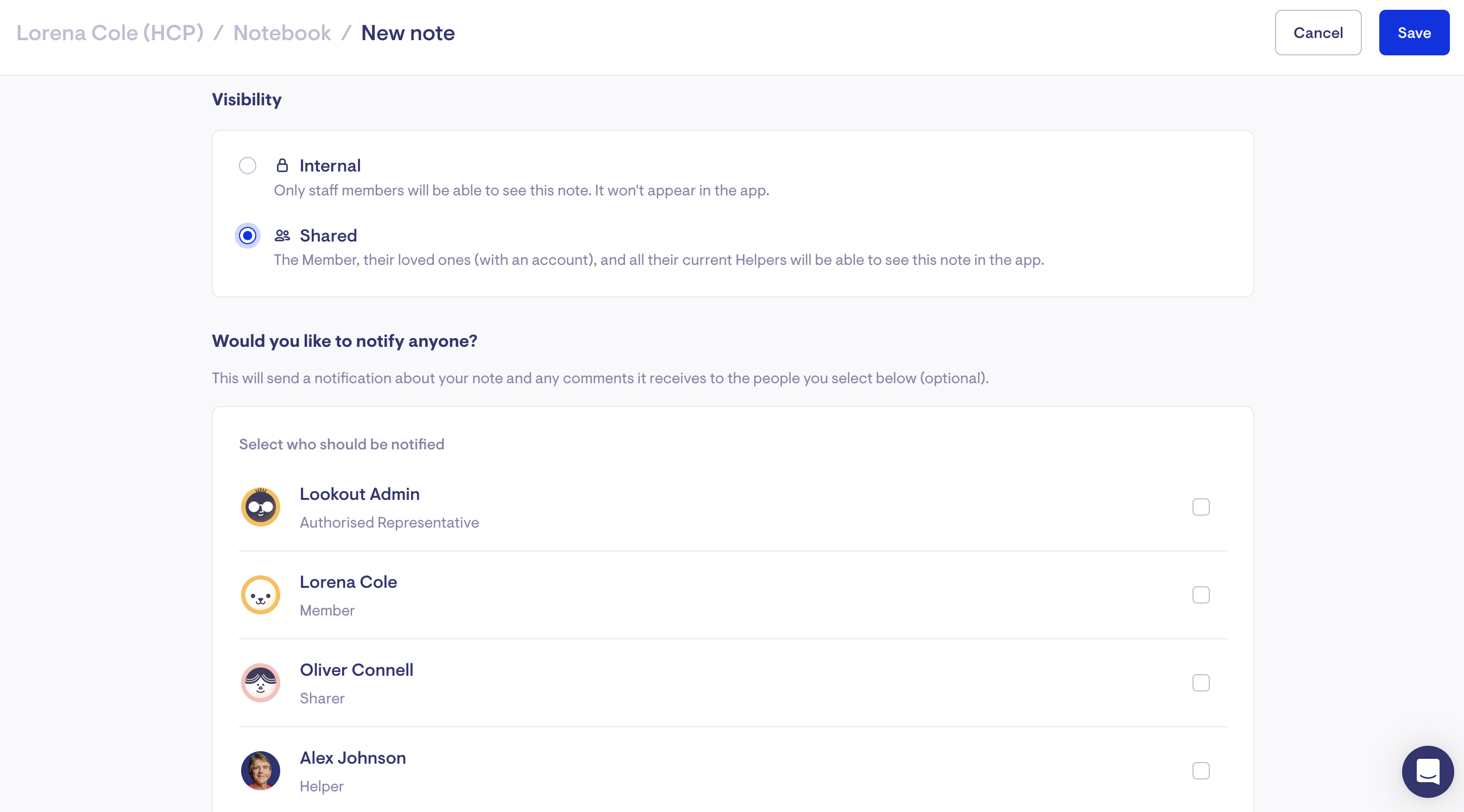The height and width of the screenshot is (812, 1464).
Task: Go to Lorena Cole (HCP) breadcrumb
Action: pyautogui.click(x=110, y=33)
